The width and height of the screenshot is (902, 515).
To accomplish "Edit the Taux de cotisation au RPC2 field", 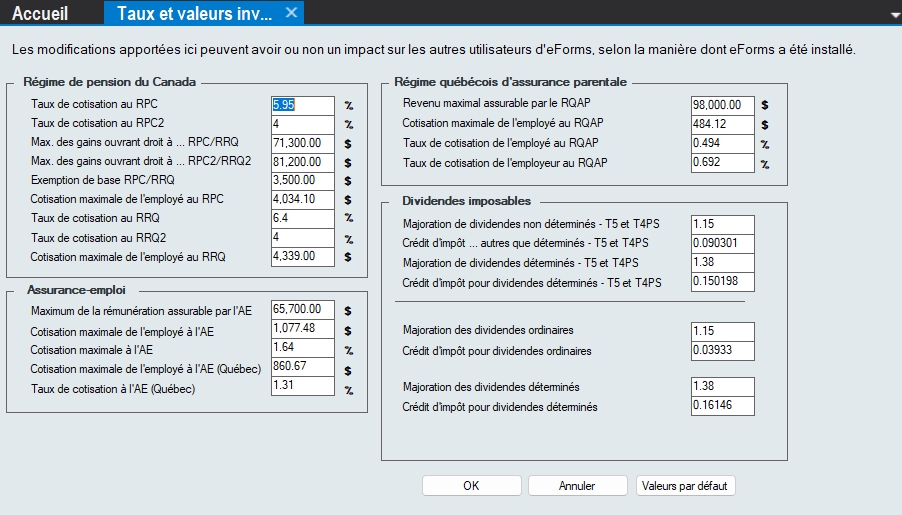I will point(303,124).
